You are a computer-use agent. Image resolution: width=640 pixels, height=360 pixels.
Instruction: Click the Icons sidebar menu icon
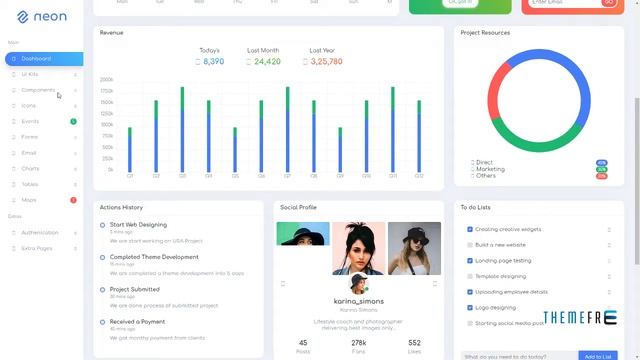(13, 106)
